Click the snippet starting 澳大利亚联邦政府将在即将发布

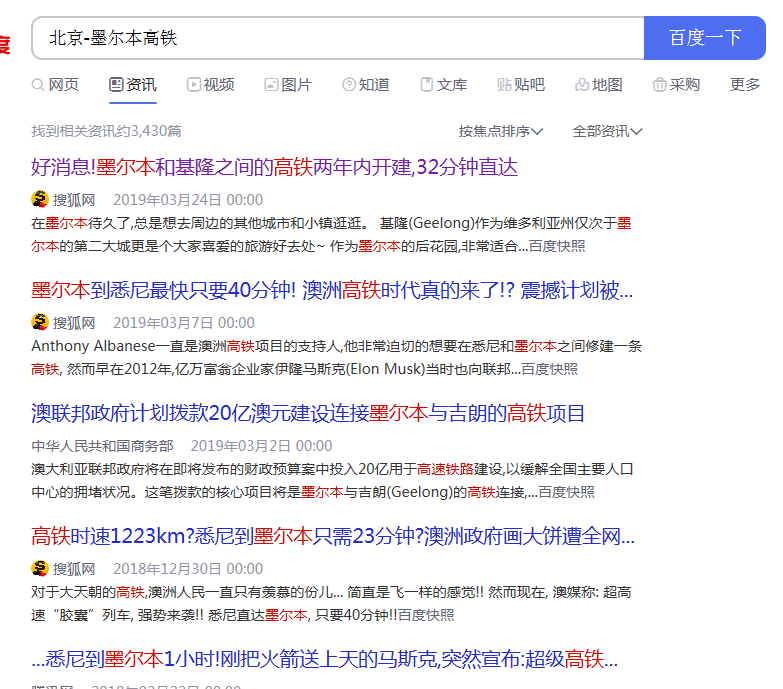tap(332, 481)
